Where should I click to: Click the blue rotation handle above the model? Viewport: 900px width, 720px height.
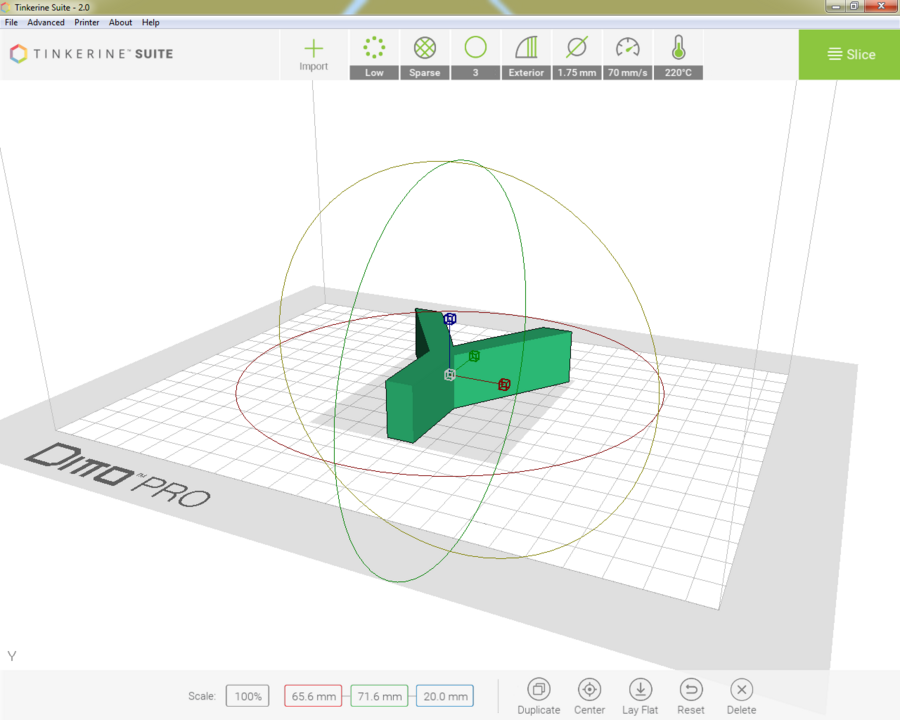coord(448,318)
